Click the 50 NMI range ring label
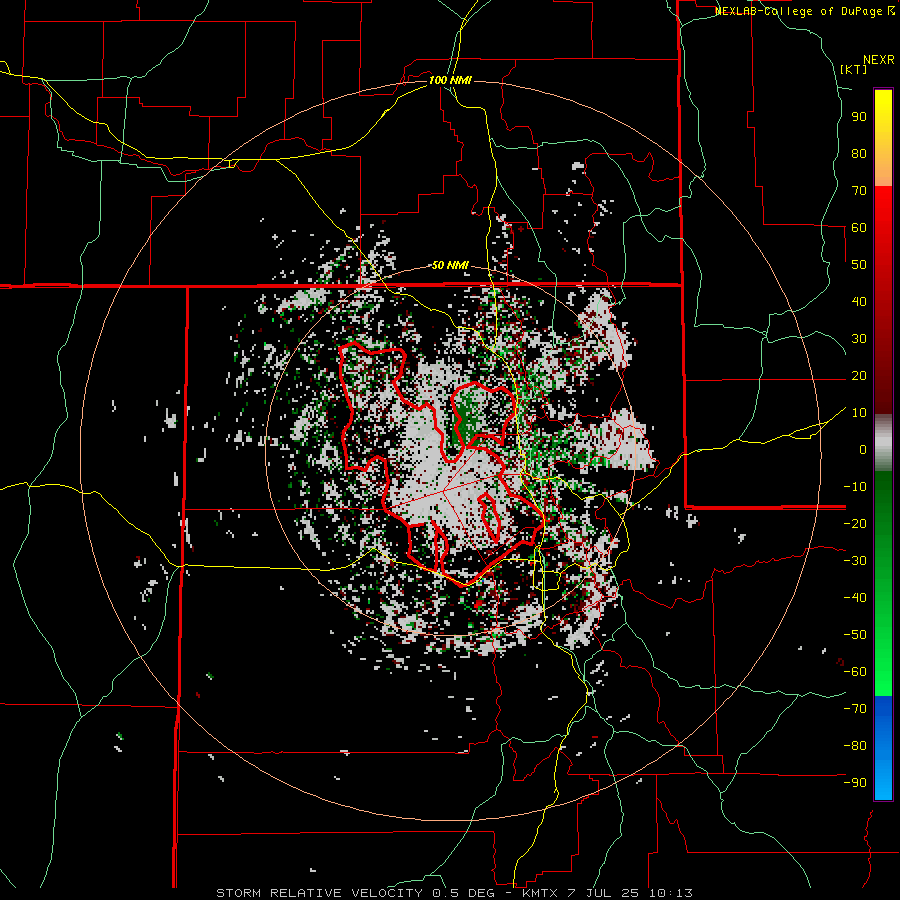Viewport: 900px width, 900px height. click(x=450, y=265)
